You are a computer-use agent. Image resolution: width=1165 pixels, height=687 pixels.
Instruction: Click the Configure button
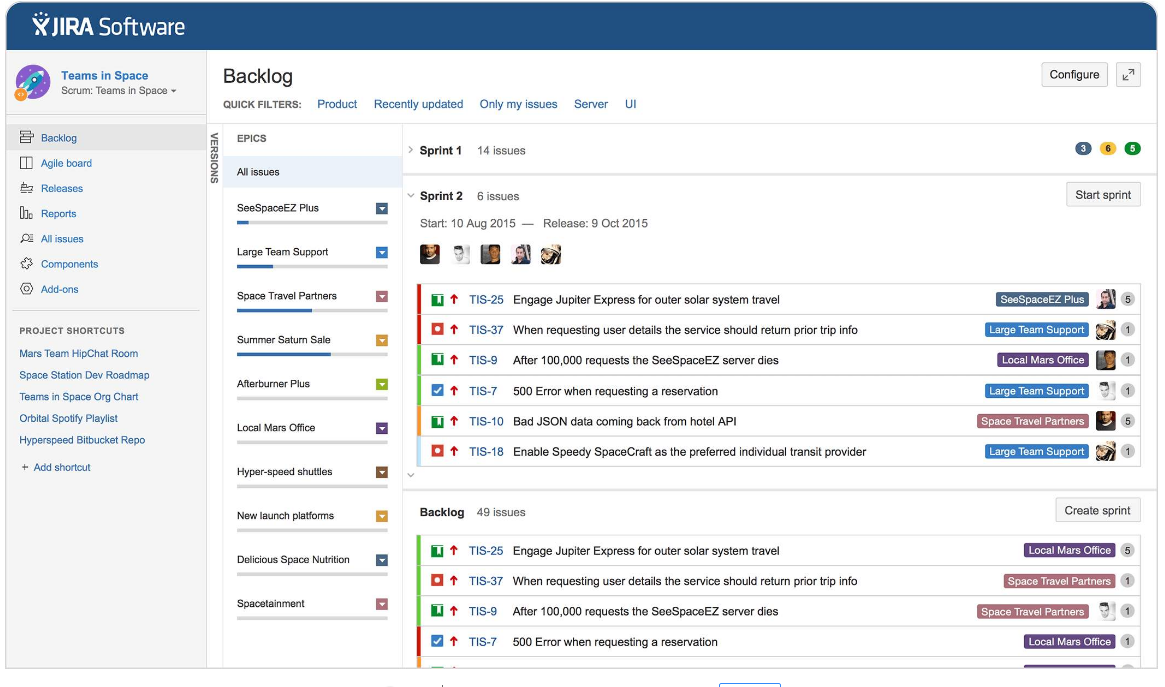coord(1074,74)
